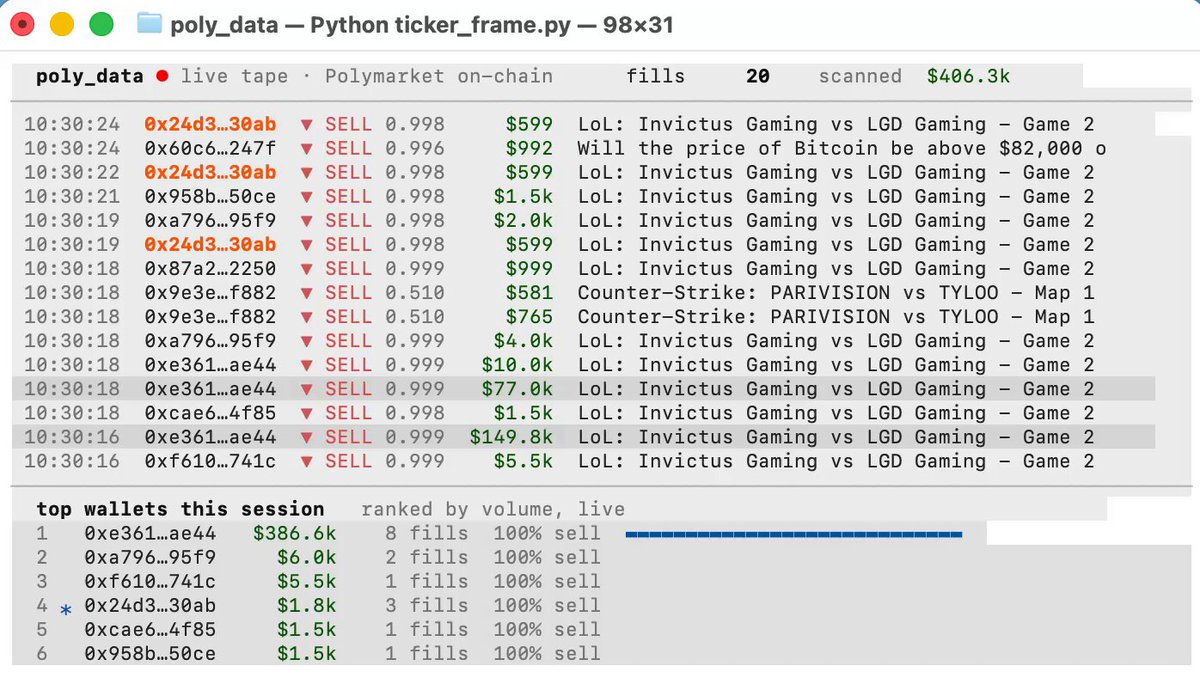Click the '$10.0k' fill amount
Screen dimensions: 1200x684
(x=517, y=365)
